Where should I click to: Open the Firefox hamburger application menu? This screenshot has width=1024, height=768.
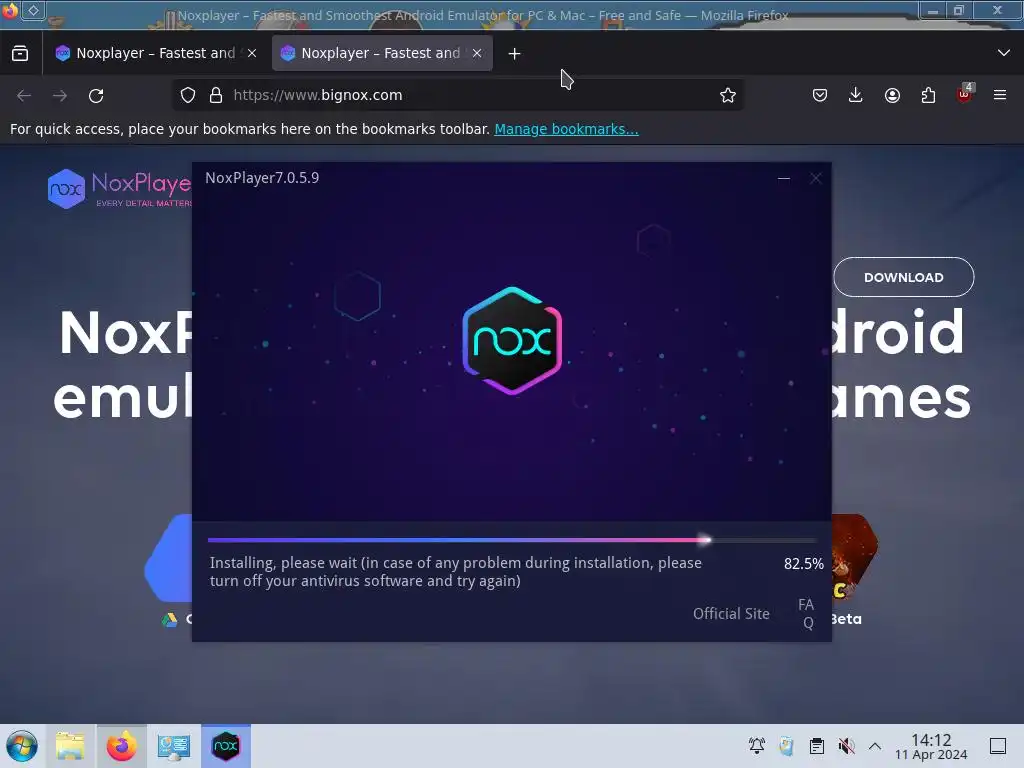point(1000,95)
